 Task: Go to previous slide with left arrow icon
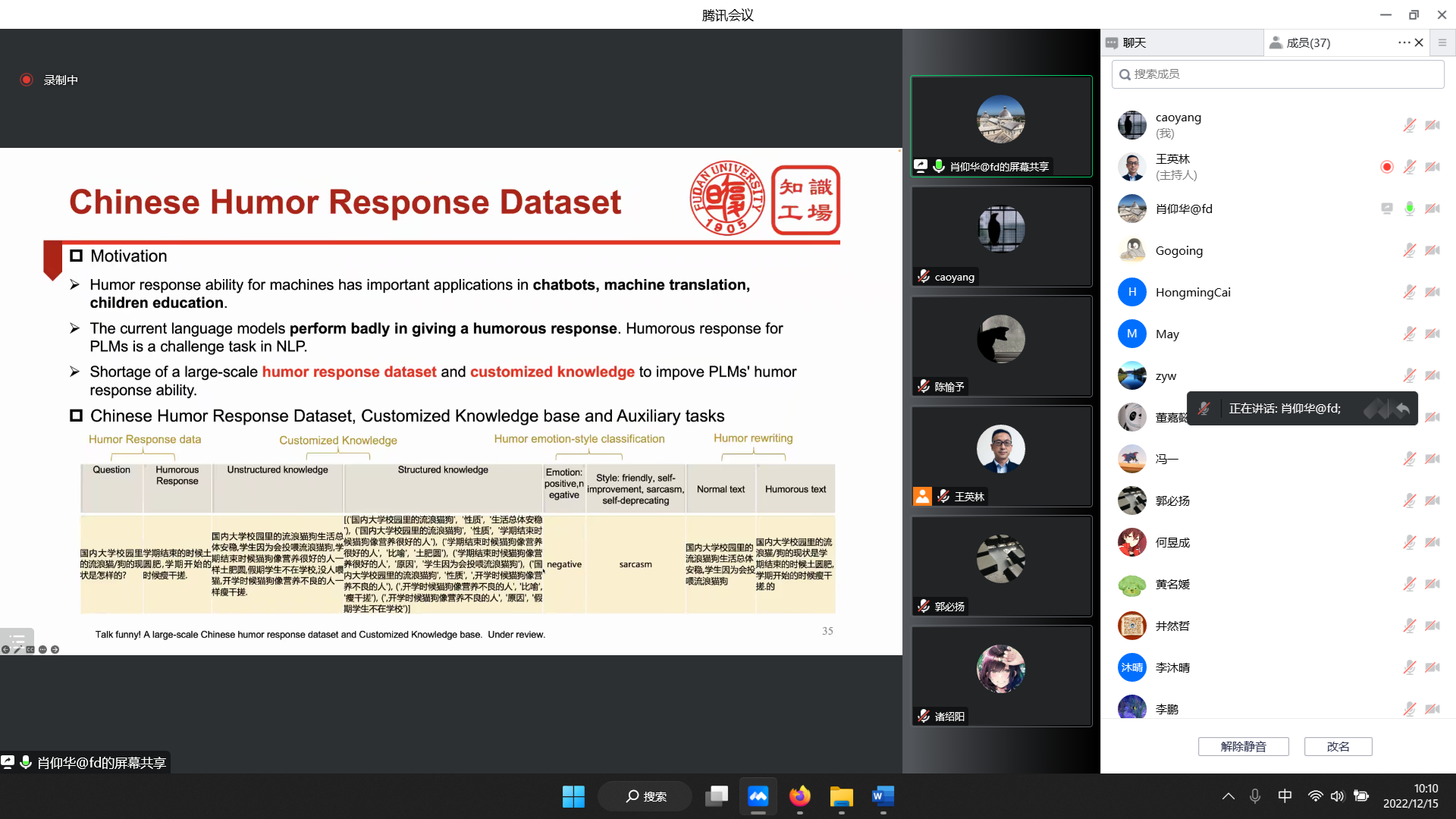pyautogui.click(x=5, y=650)
